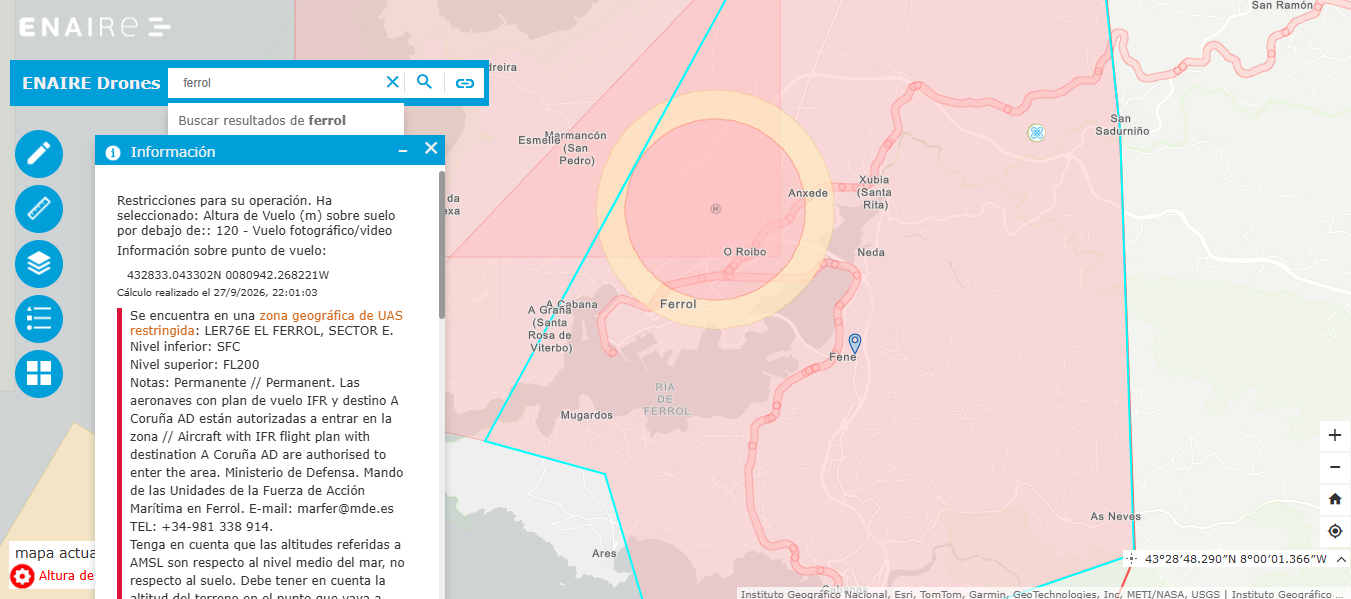Click the Neda map label
Screen dimensions: 1351x599
(871, 252)
